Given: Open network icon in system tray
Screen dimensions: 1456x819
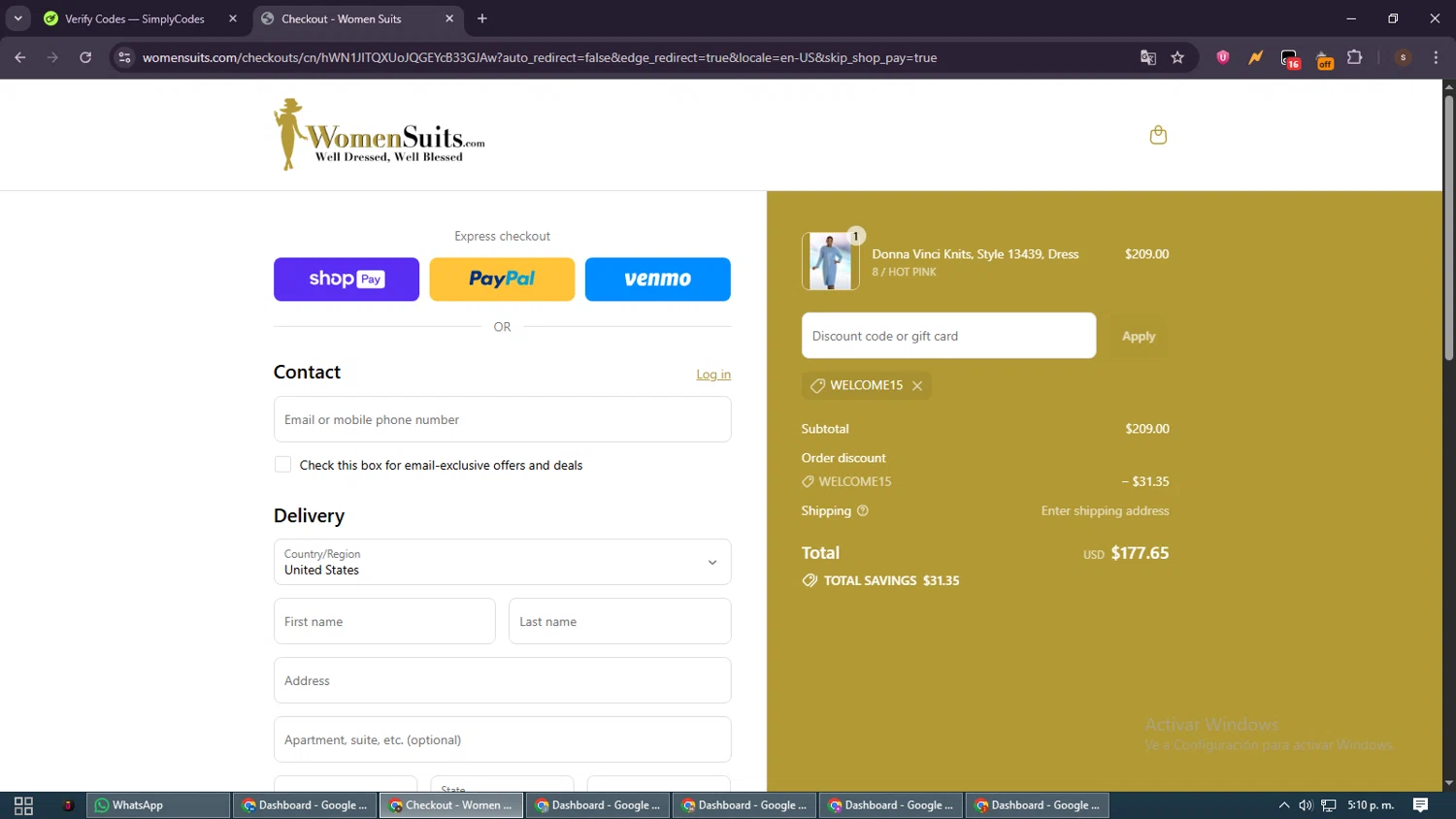Looking at the screenshot, I should click(1329, 805).
